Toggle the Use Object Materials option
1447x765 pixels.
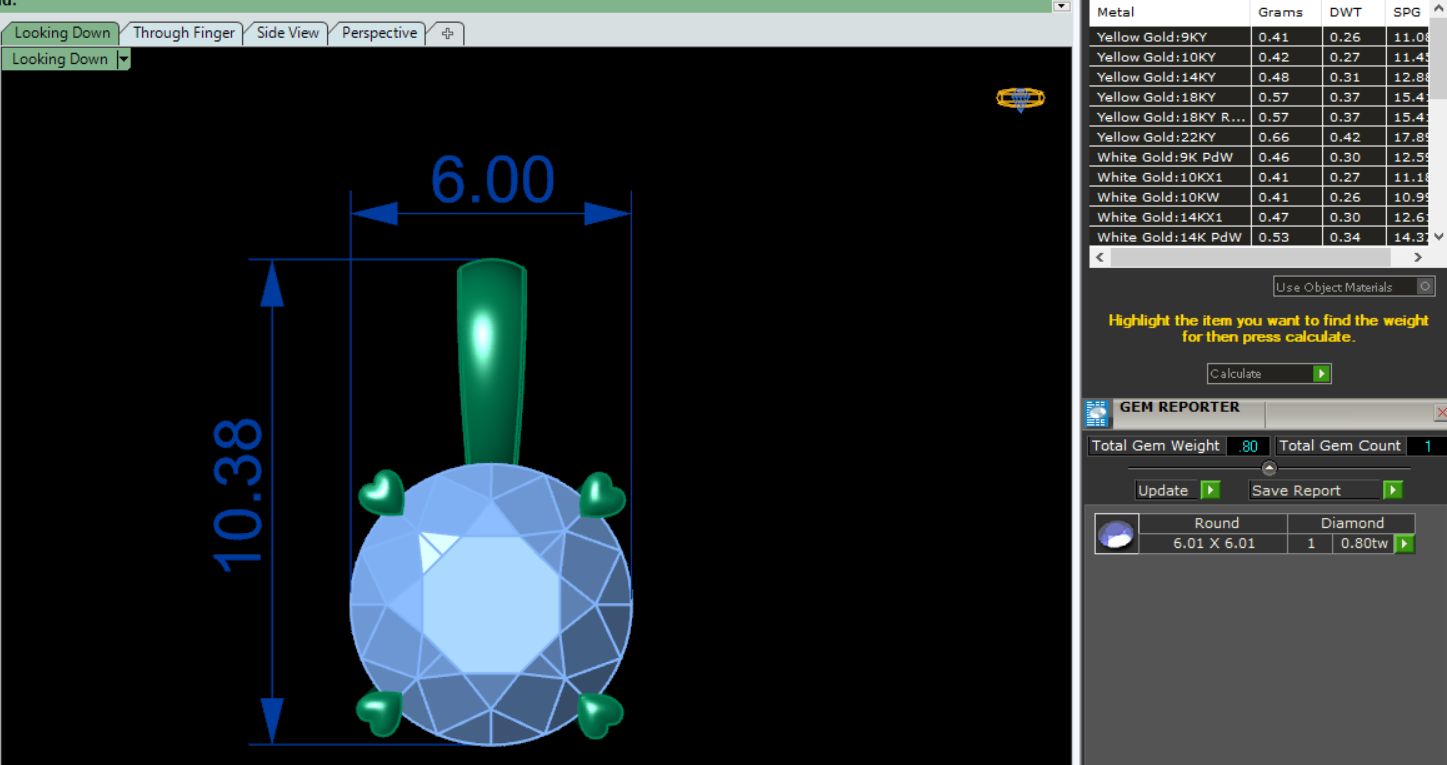(x=1425, y=287)
